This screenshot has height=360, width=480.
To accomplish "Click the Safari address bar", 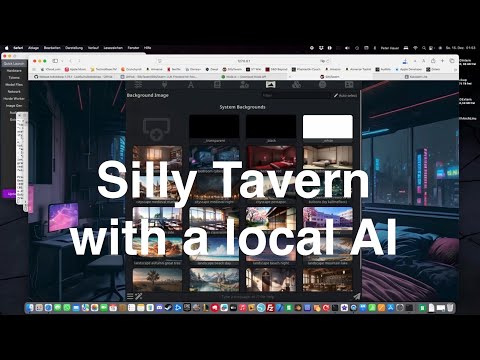I will click(244, 61).
